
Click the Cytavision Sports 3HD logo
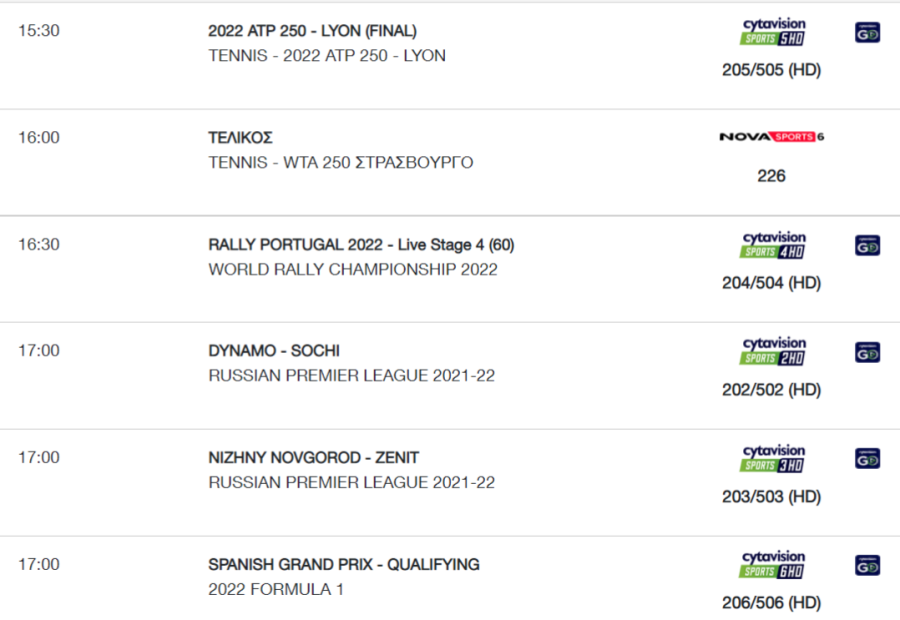(773, 458)
